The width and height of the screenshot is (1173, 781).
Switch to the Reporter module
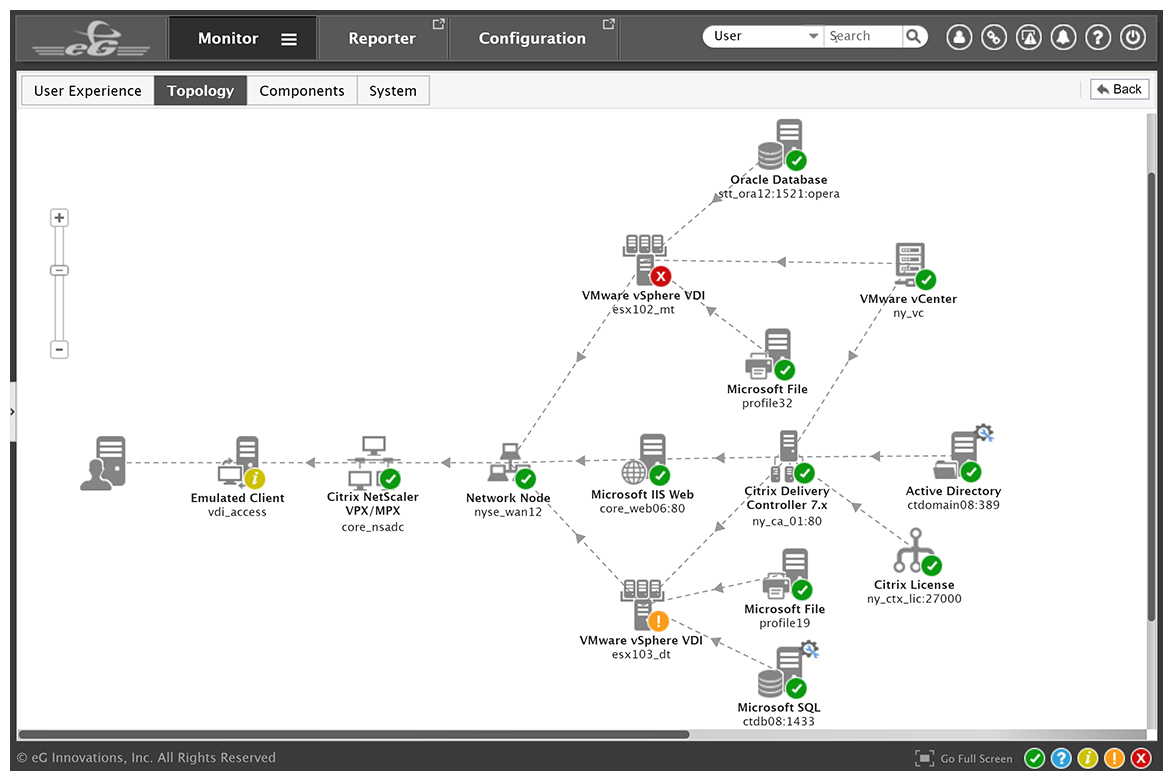(382, 38)
